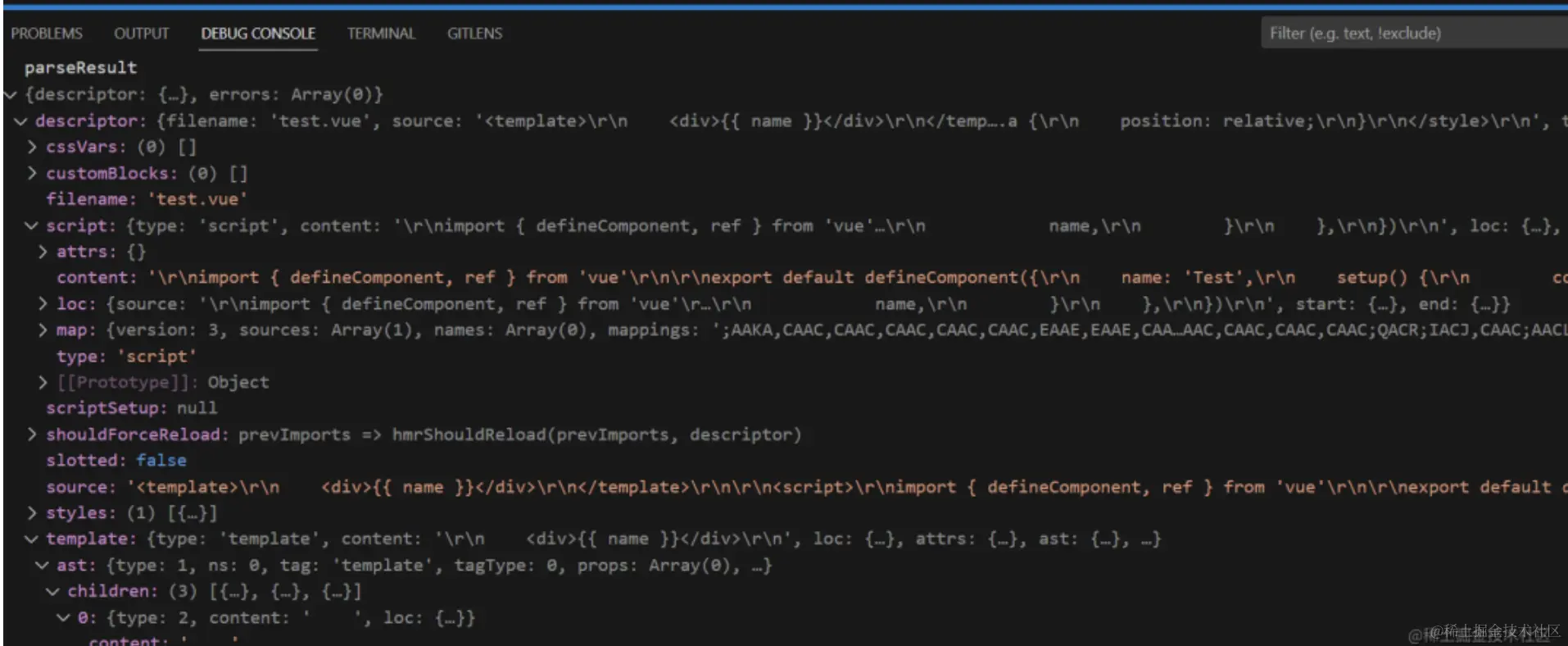Image resolution: width=1568 pixels, height=646 pixels.
Task: Collapse the template object chevron
Action: (x=32, y=539)
